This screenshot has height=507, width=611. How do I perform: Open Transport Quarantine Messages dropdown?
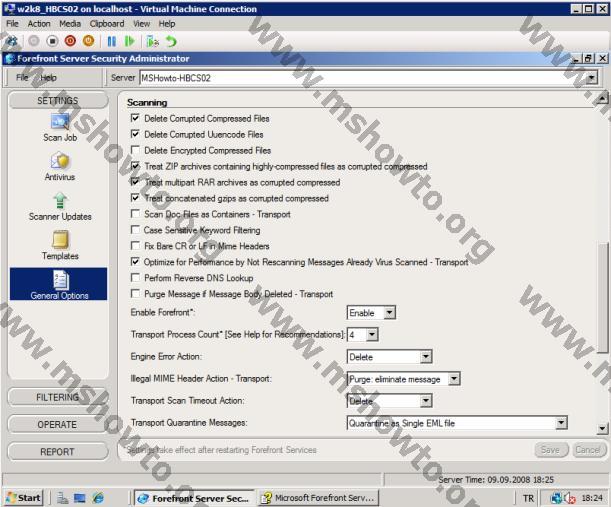click(561, 423)
